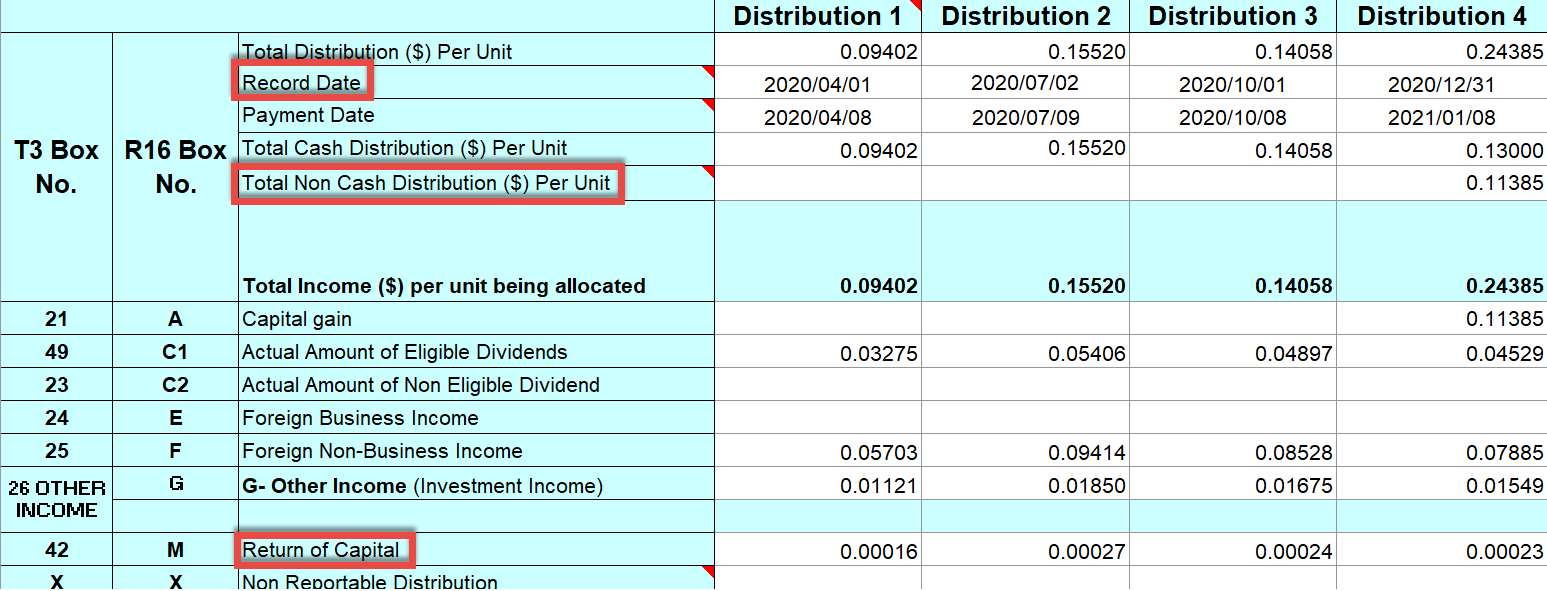Select the R16 Box No. header cell
Image resolution: width=1547 pixels, height=591 pixels.
(175, 167)
